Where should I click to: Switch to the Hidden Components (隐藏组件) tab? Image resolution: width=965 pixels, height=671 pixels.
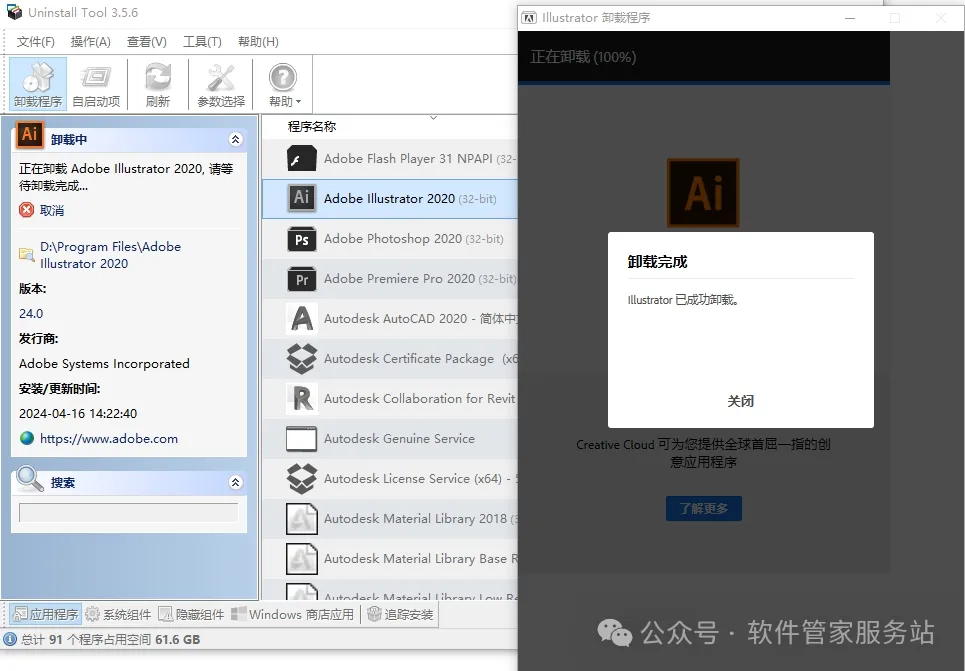click(x=191, y=614)
